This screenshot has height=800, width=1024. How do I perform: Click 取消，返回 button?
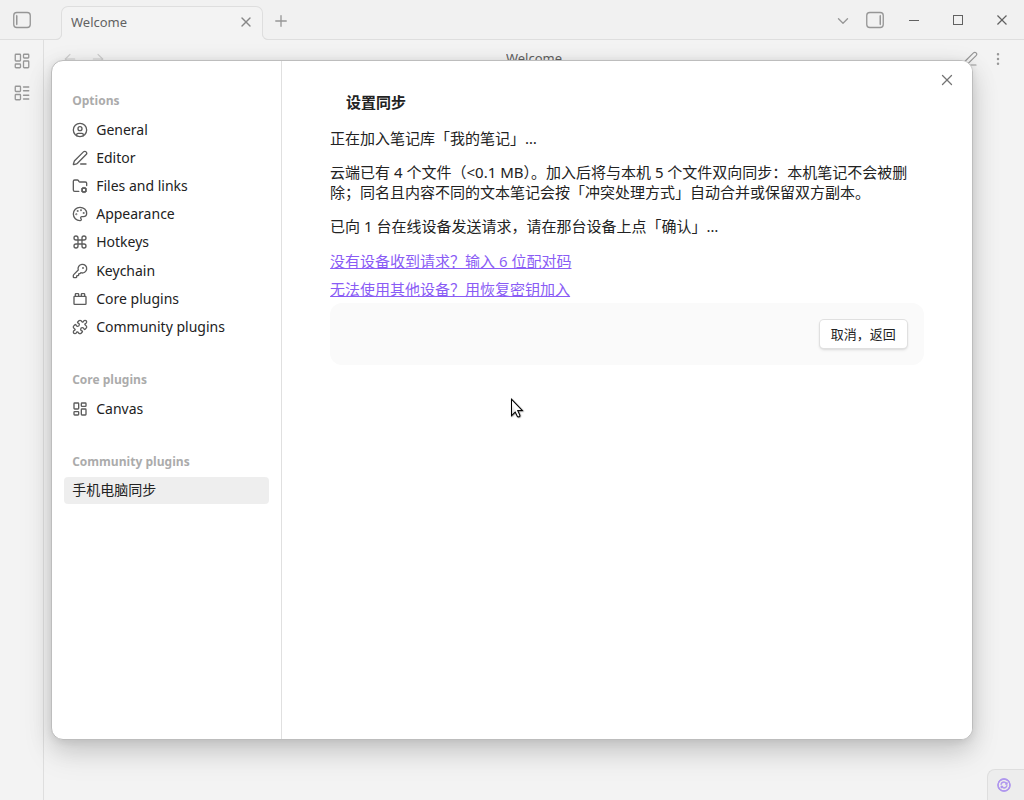[x=863, y=334]
